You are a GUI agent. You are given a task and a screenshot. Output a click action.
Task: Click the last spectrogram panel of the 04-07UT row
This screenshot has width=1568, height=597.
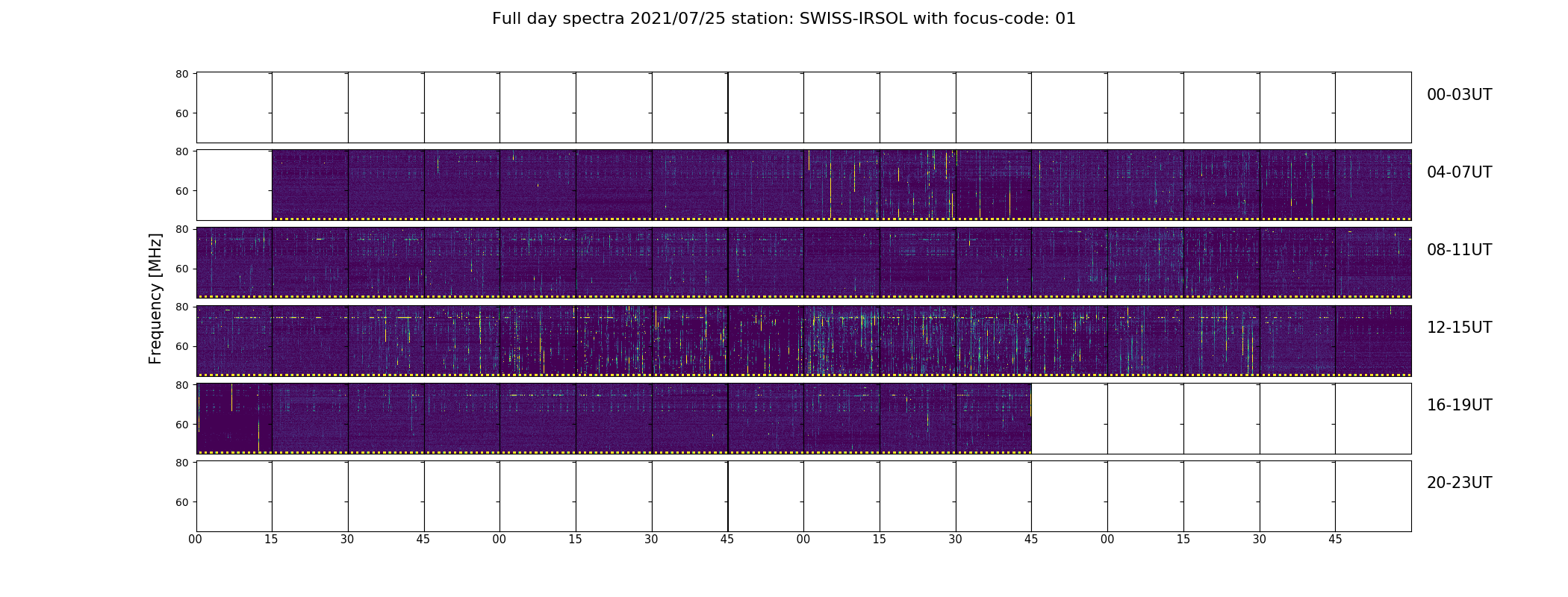(1373, 185)
